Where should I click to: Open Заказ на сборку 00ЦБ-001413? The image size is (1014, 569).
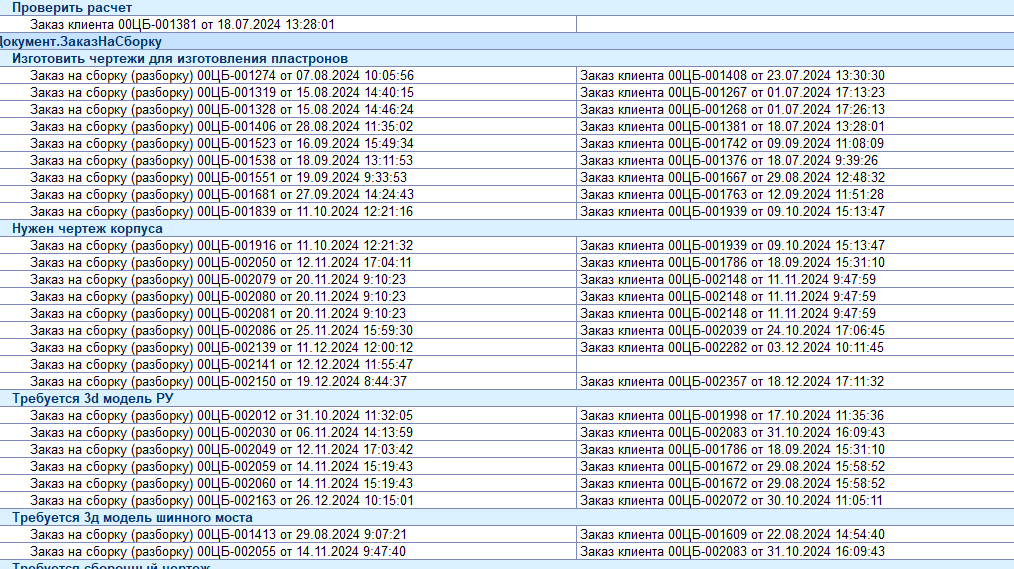coord(219,535)
